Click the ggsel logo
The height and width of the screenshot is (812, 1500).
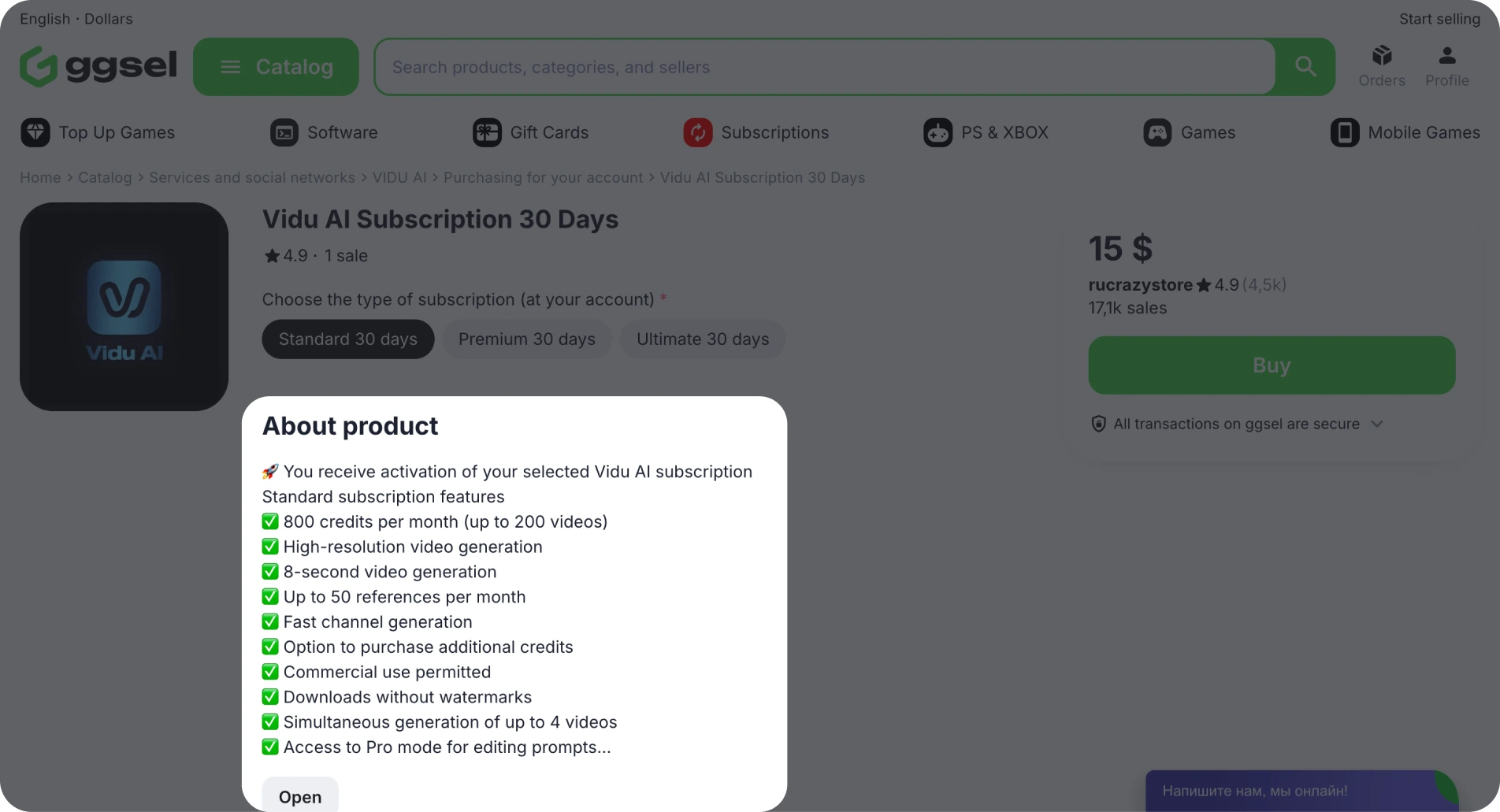coord(98,66)
